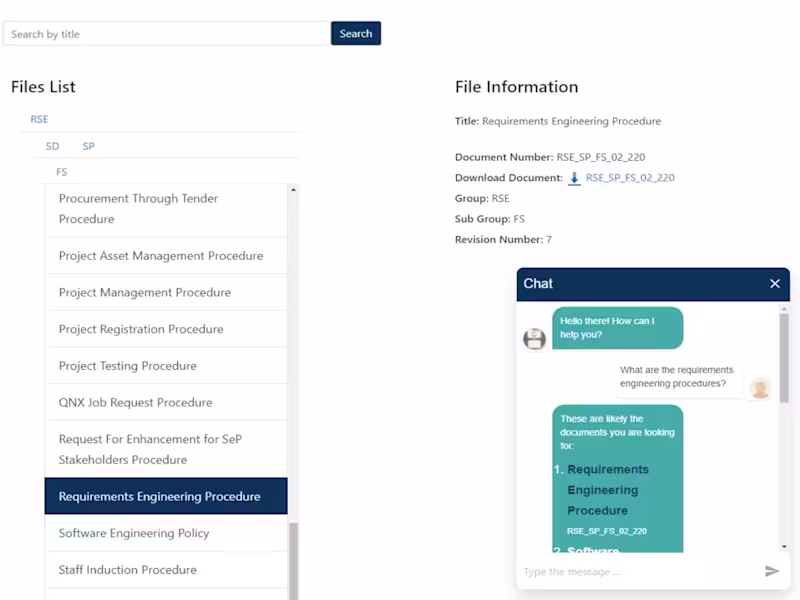
Task: Click the files list scrollbar thumb
Action: pos(294,561)
